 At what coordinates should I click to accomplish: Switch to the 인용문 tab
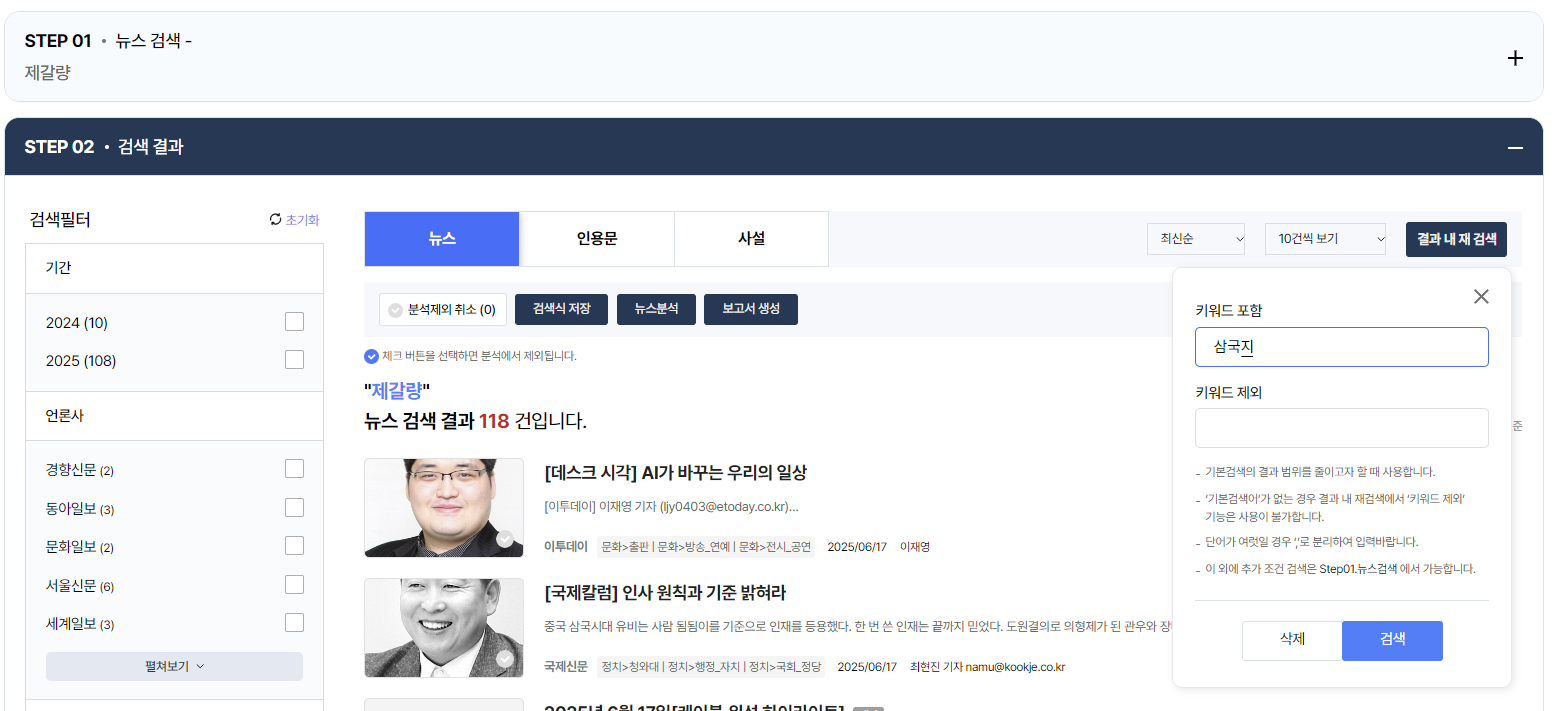tap(597, 238)
